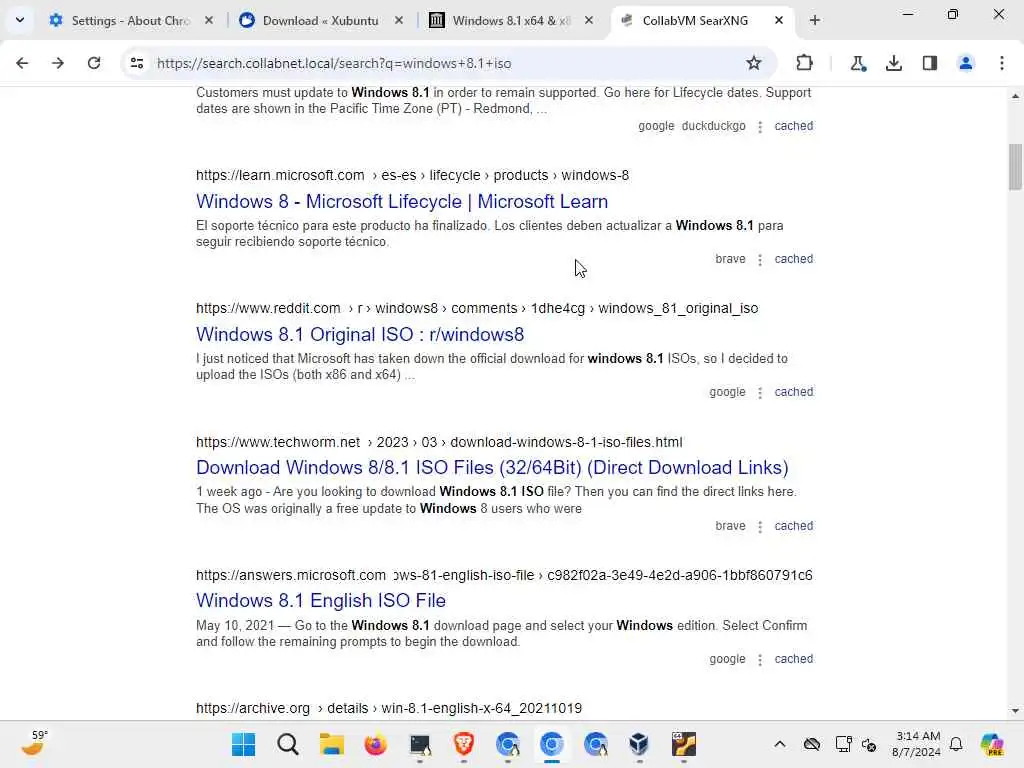
Task: Open a new browser tab
Action: pos(814,21)
